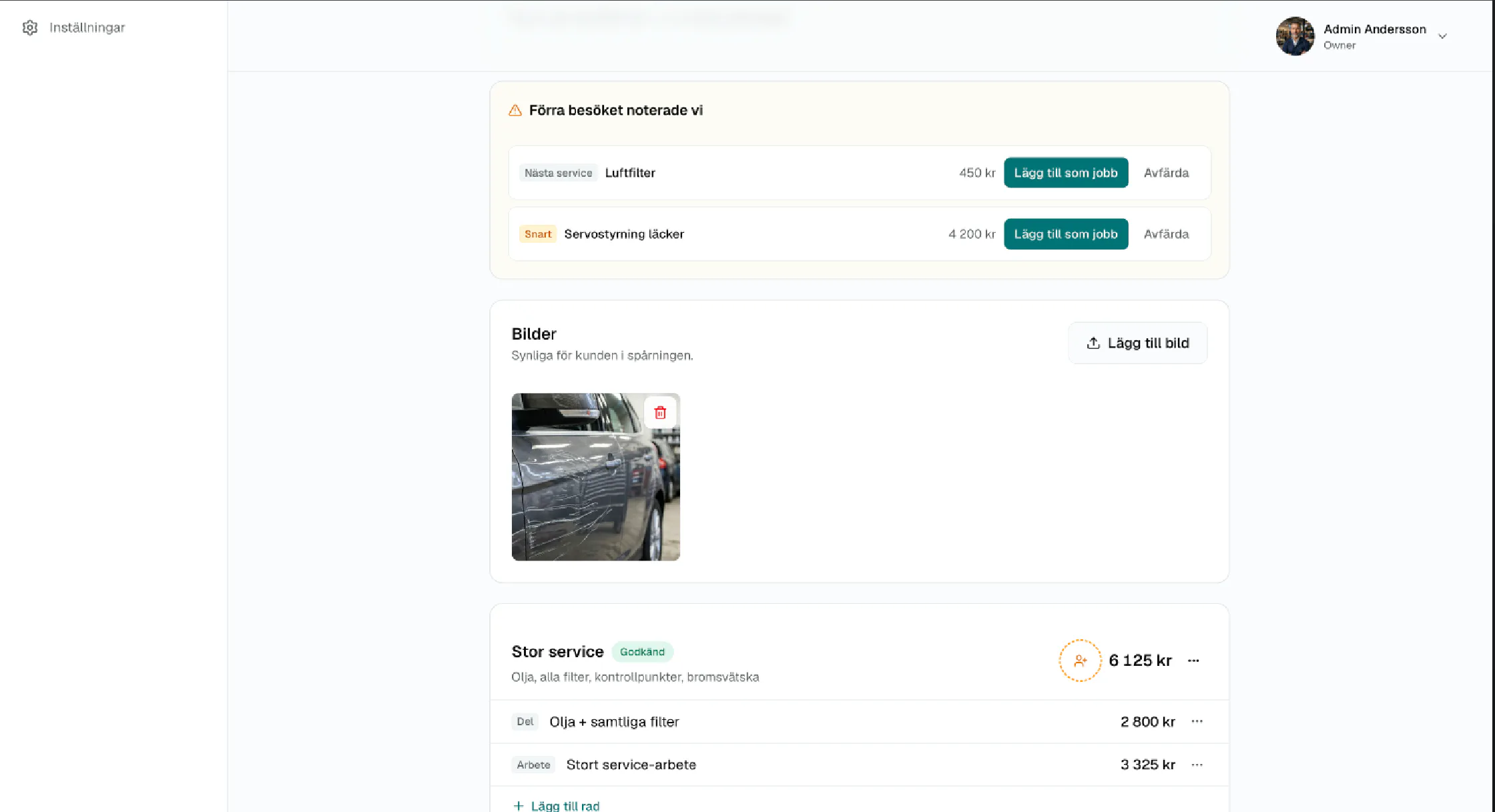Image resolution: width=1495 pixels, height=812 pixels.
Task: Click the trash icon on the car photo
Action: click(660, 413)
